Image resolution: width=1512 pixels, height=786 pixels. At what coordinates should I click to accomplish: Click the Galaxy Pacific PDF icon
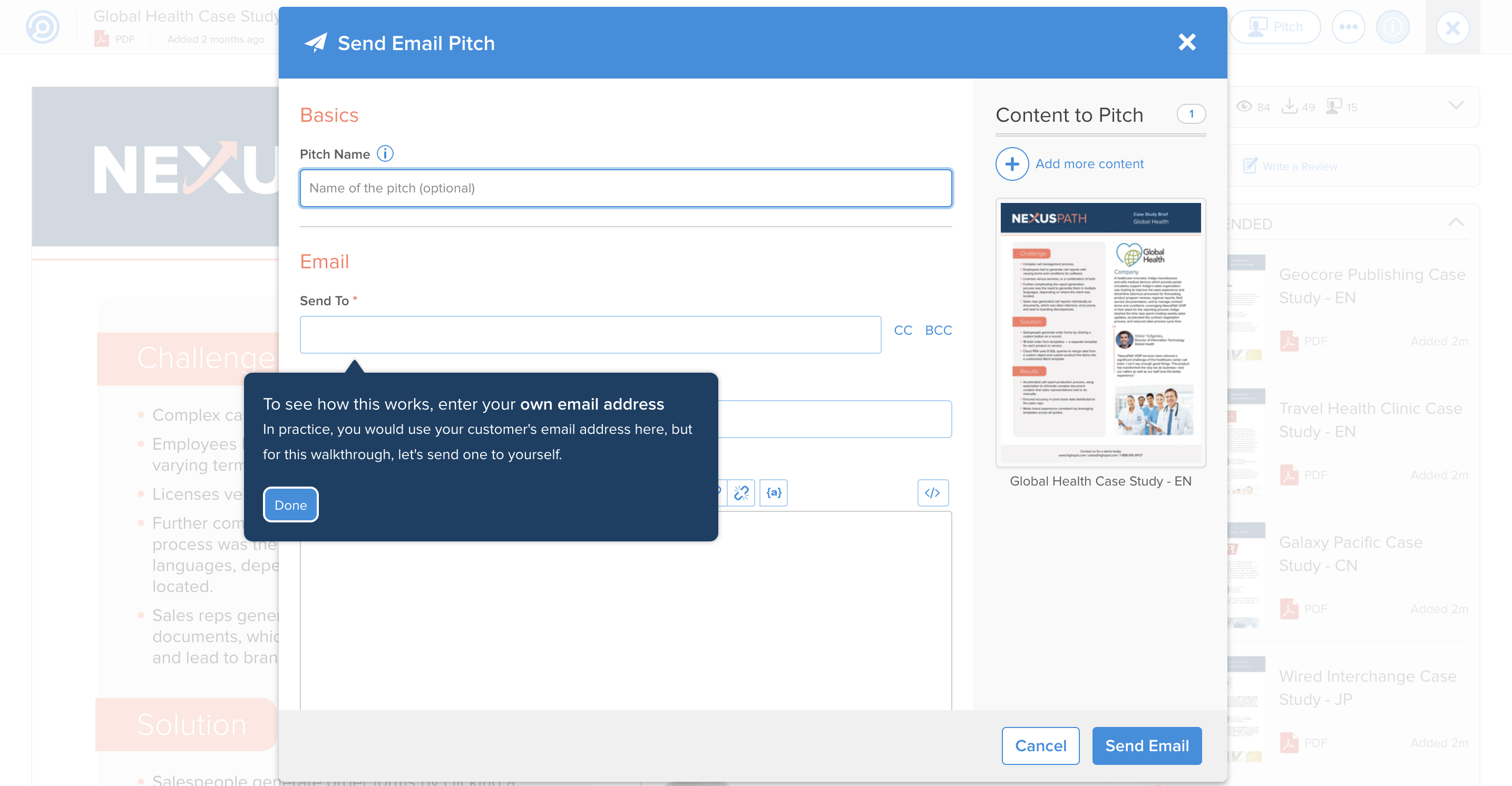point(1289,608)
